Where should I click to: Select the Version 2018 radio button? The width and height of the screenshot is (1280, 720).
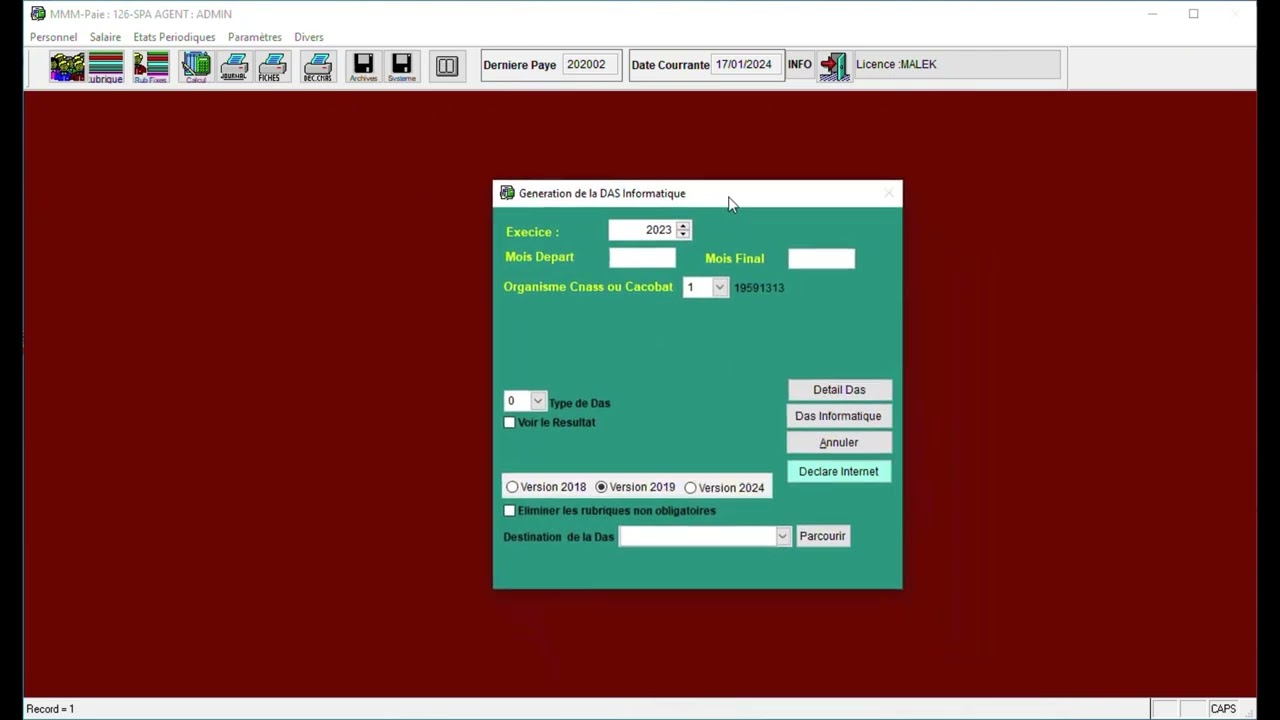click(512, 487)
